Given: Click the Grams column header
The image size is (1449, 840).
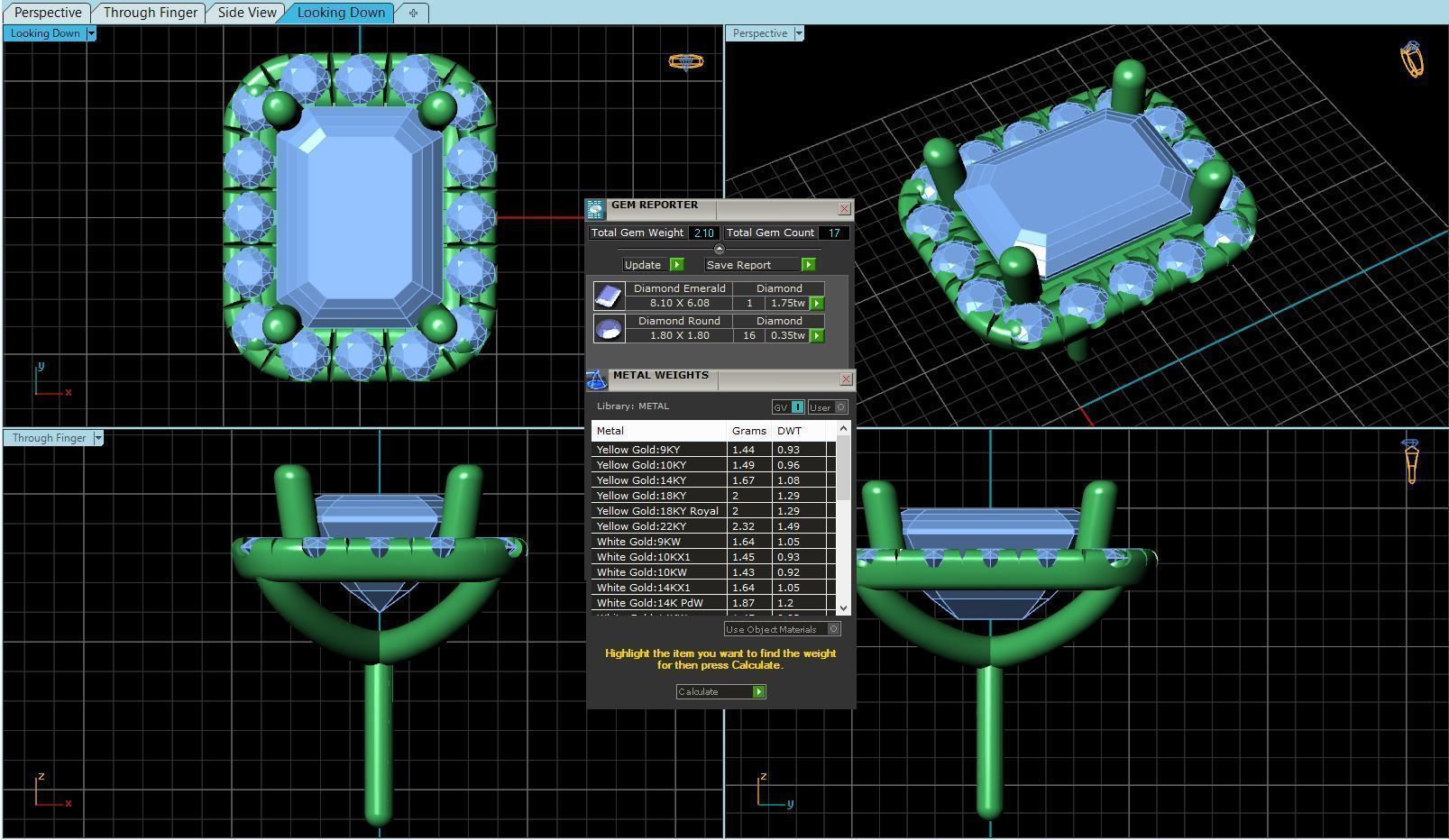Looking at the screenshot, I should pos(749,431).
